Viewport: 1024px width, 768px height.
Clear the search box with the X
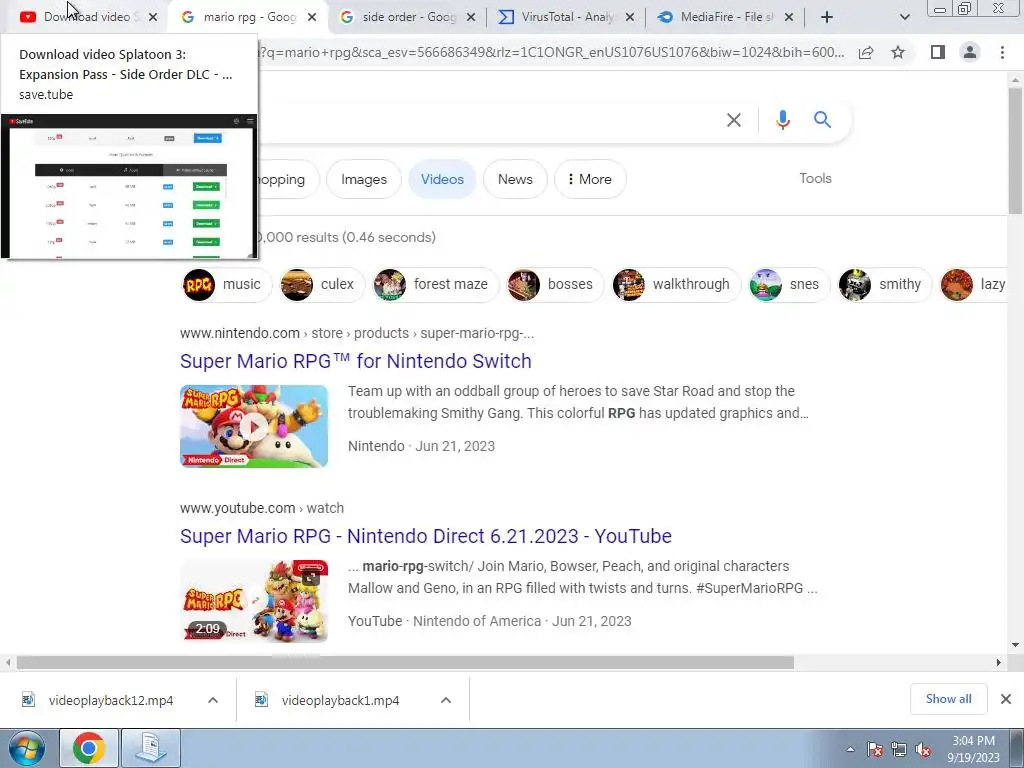pos(734,120)
